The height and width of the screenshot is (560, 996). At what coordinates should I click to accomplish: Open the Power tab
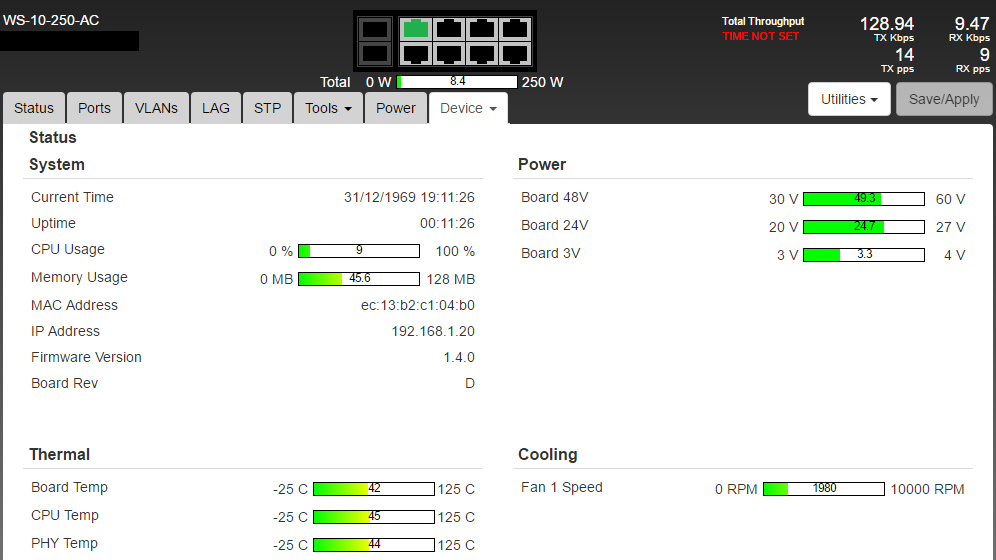point(396,108)
